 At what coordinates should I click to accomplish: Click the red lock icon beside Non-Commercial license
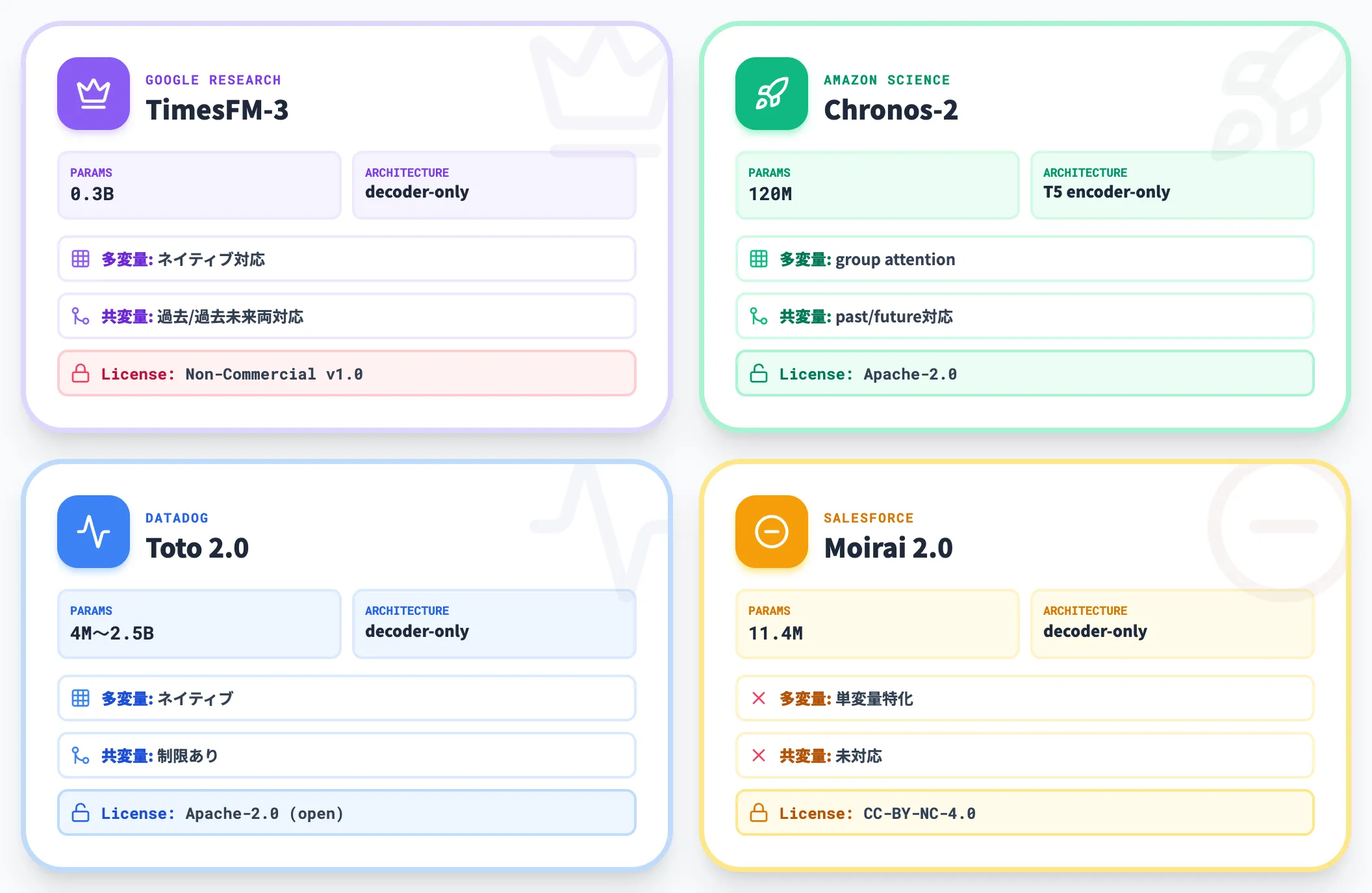pos(81,373)
